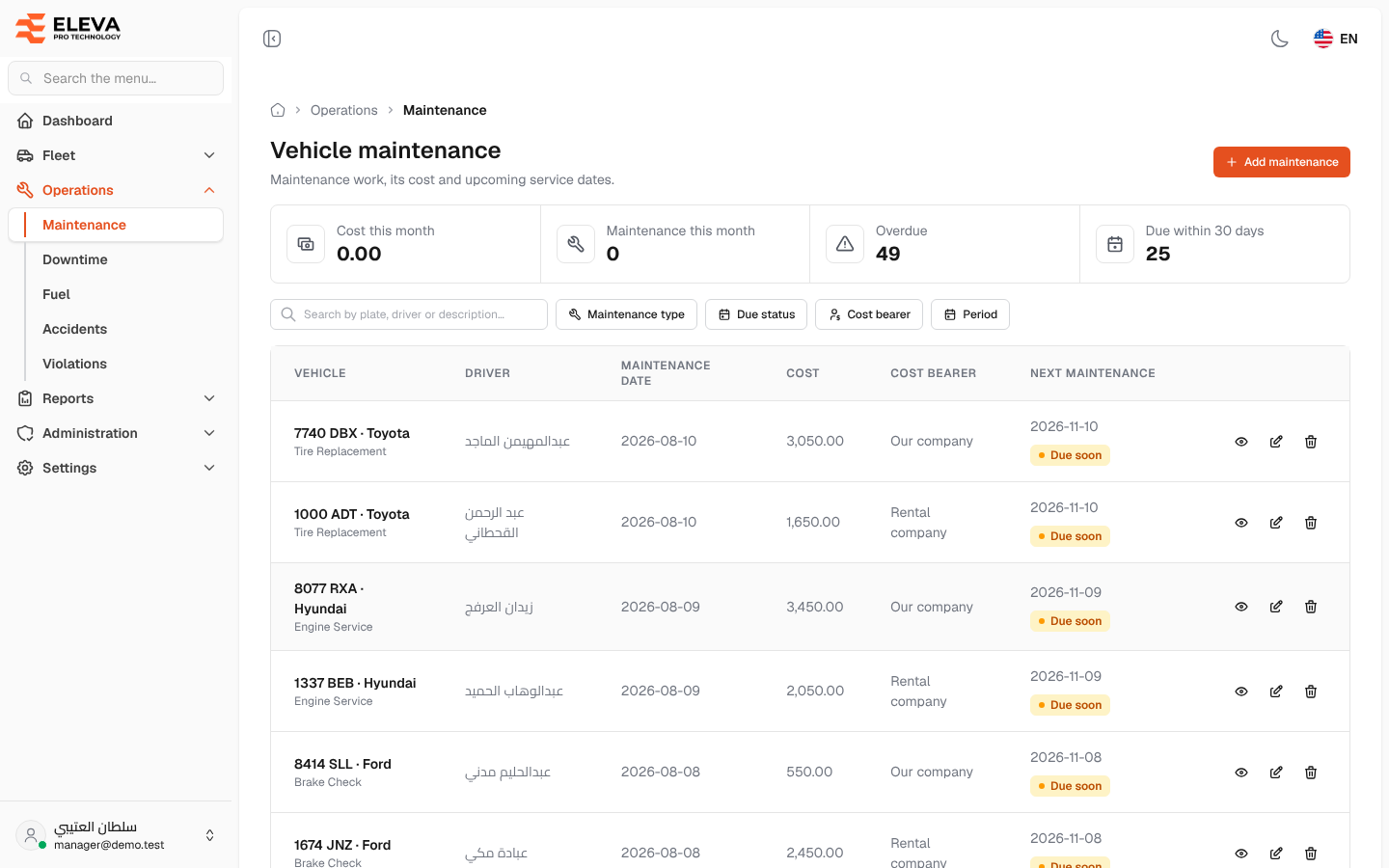Image resolution: width=1389 pixels, height=868 pixels.
Task: View details of 1000 ADT Toyota row
Action: [x=1241, y=523]
